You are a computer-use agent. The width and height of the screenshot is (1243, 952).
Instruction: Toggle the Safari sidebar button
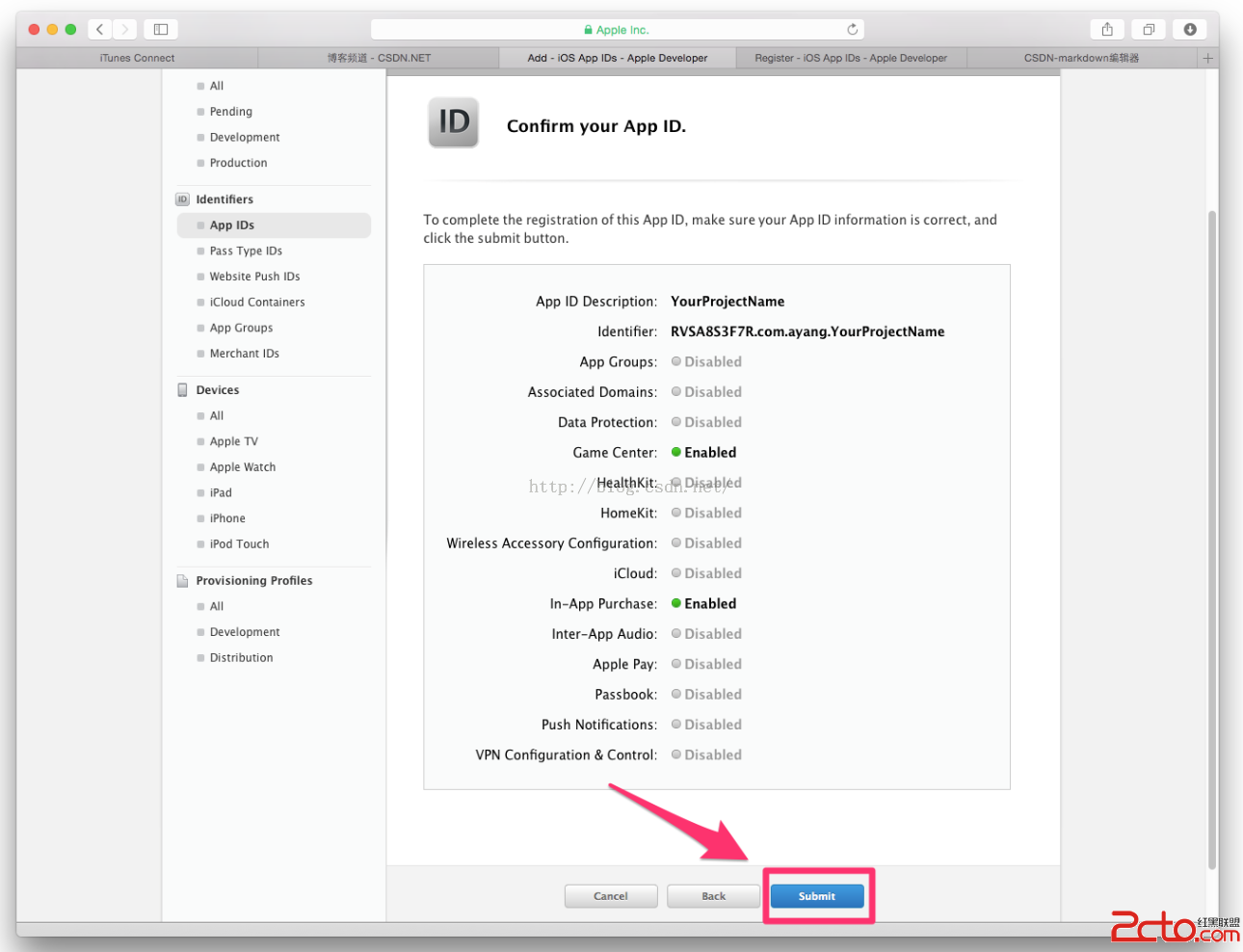coord(161,30)
